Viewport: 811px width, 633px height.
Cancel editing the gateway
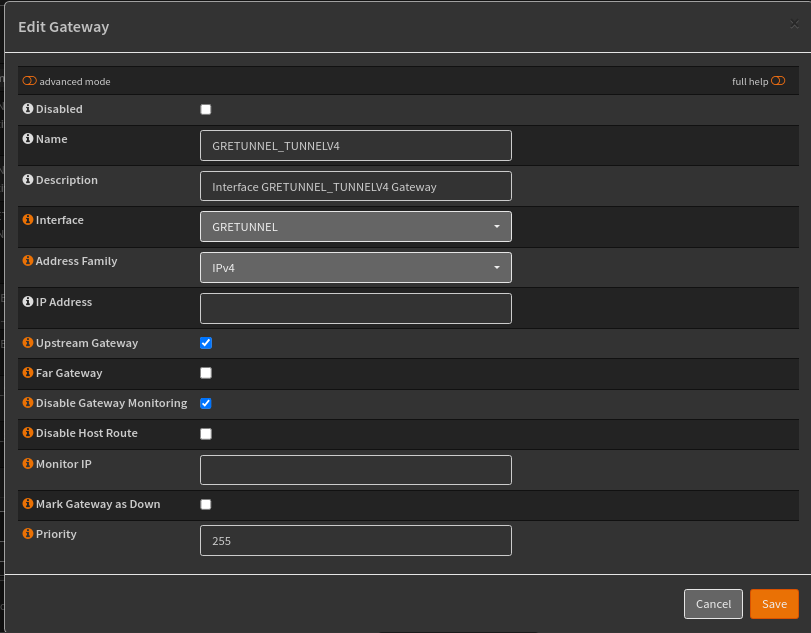pos(713,604)
